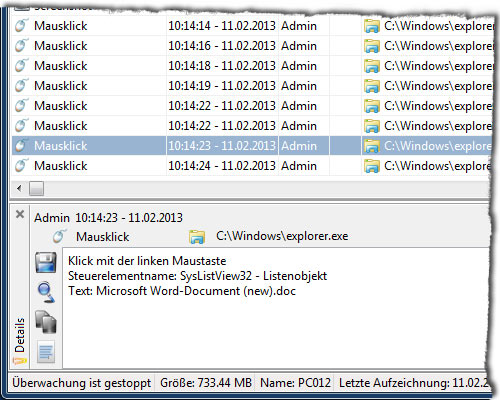This screenshot has width=500, height=400.
Task: Select the vertical Details tab
Action: [x=19, y=335]
